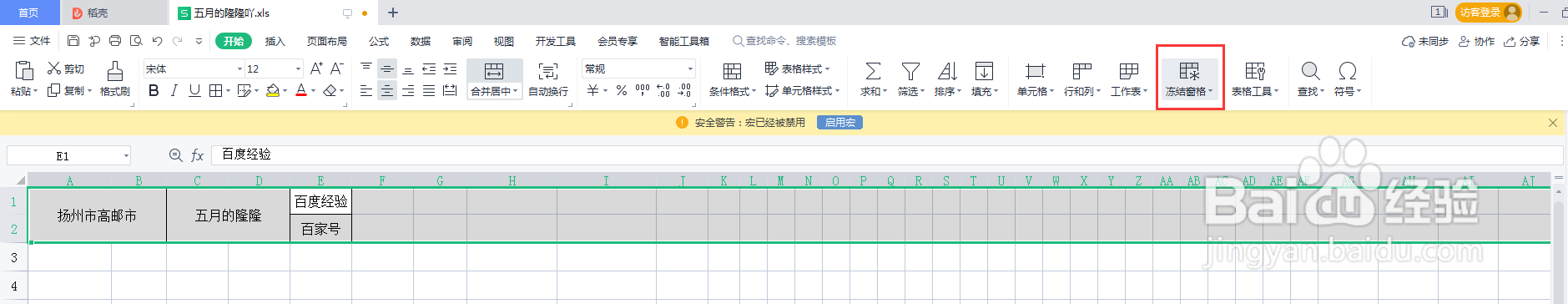
Task: Switch to the Review (审阅) tab
Action: [462, 41]
